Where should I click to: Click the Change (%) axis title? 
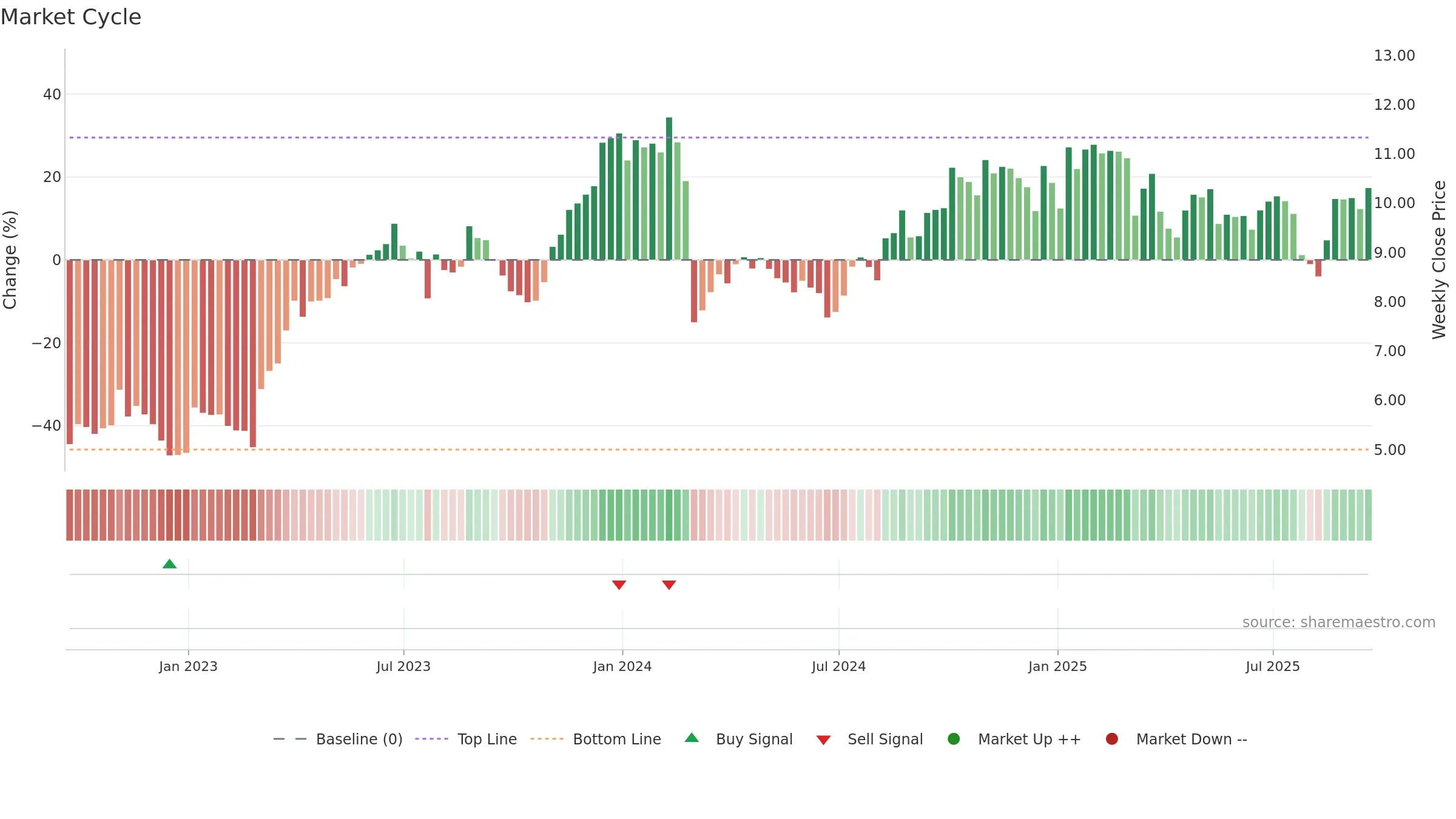tap(10, 260)
